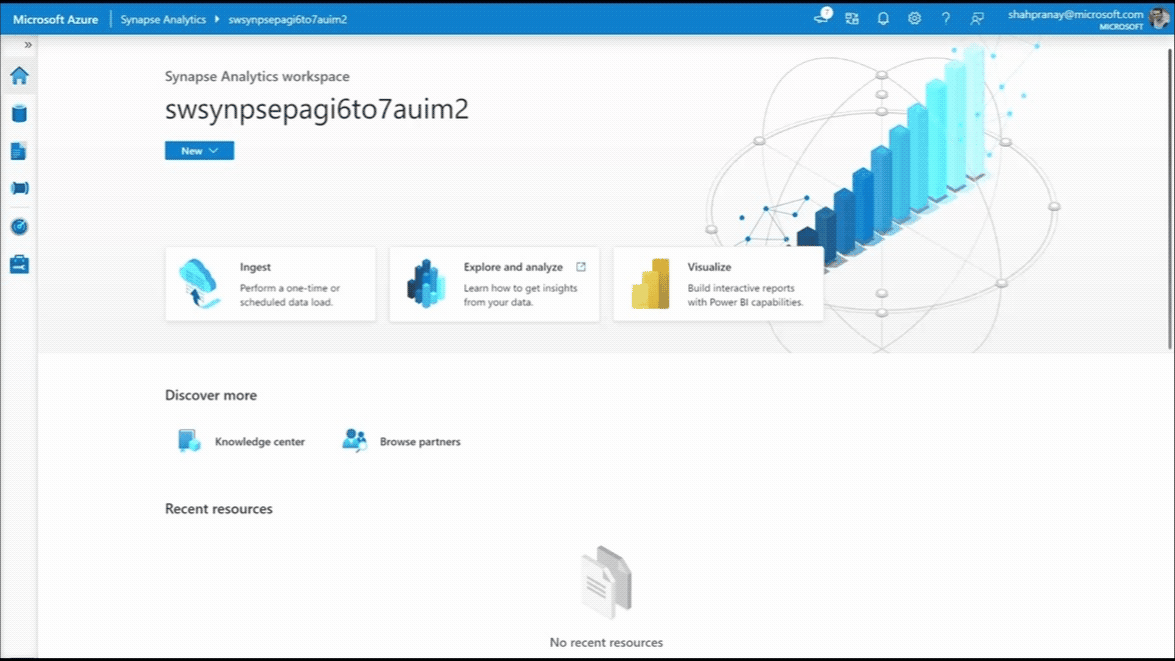Click the vertical scrollbar on the right
Viewport: 1175px width, 661px height.
point(1170,199)
